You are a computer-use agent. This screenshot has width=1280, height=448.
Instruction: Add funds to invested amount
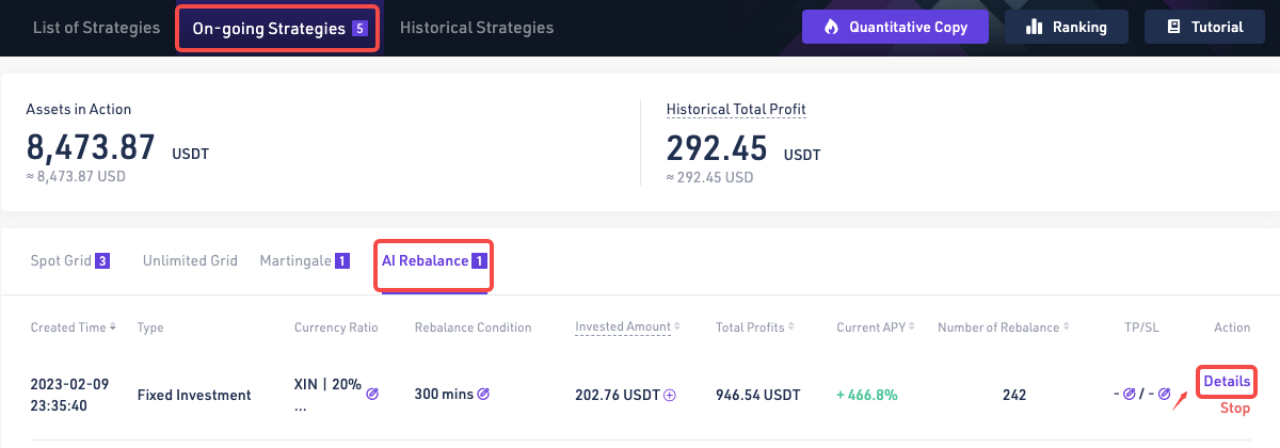[670, 395]
